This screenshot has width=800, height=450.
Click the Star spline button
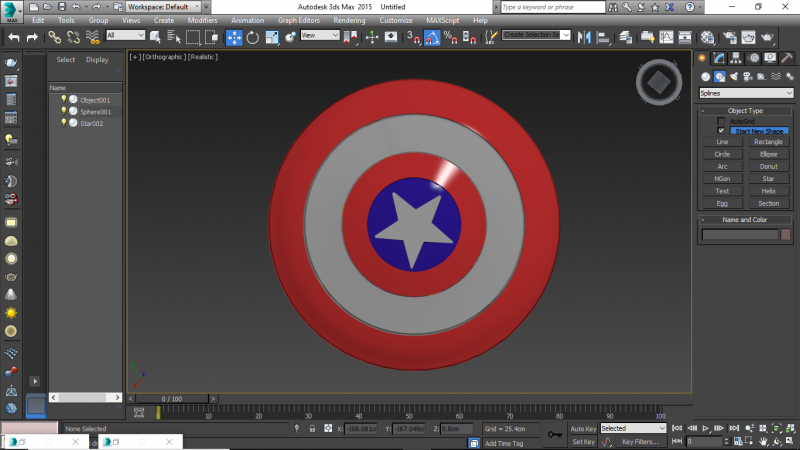(x=768, y=179)
